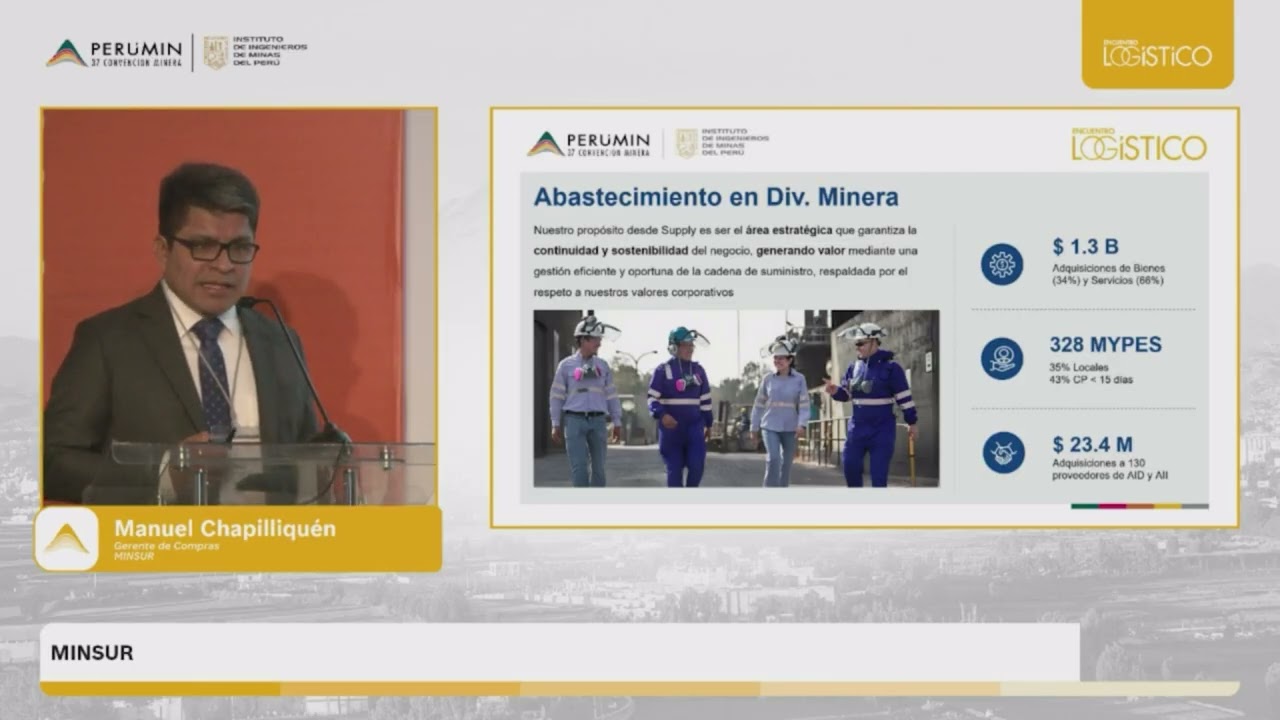Screen dimensions: 1280x720
Task: Click the photo of four workers in the slide
Action: point(736,398)
